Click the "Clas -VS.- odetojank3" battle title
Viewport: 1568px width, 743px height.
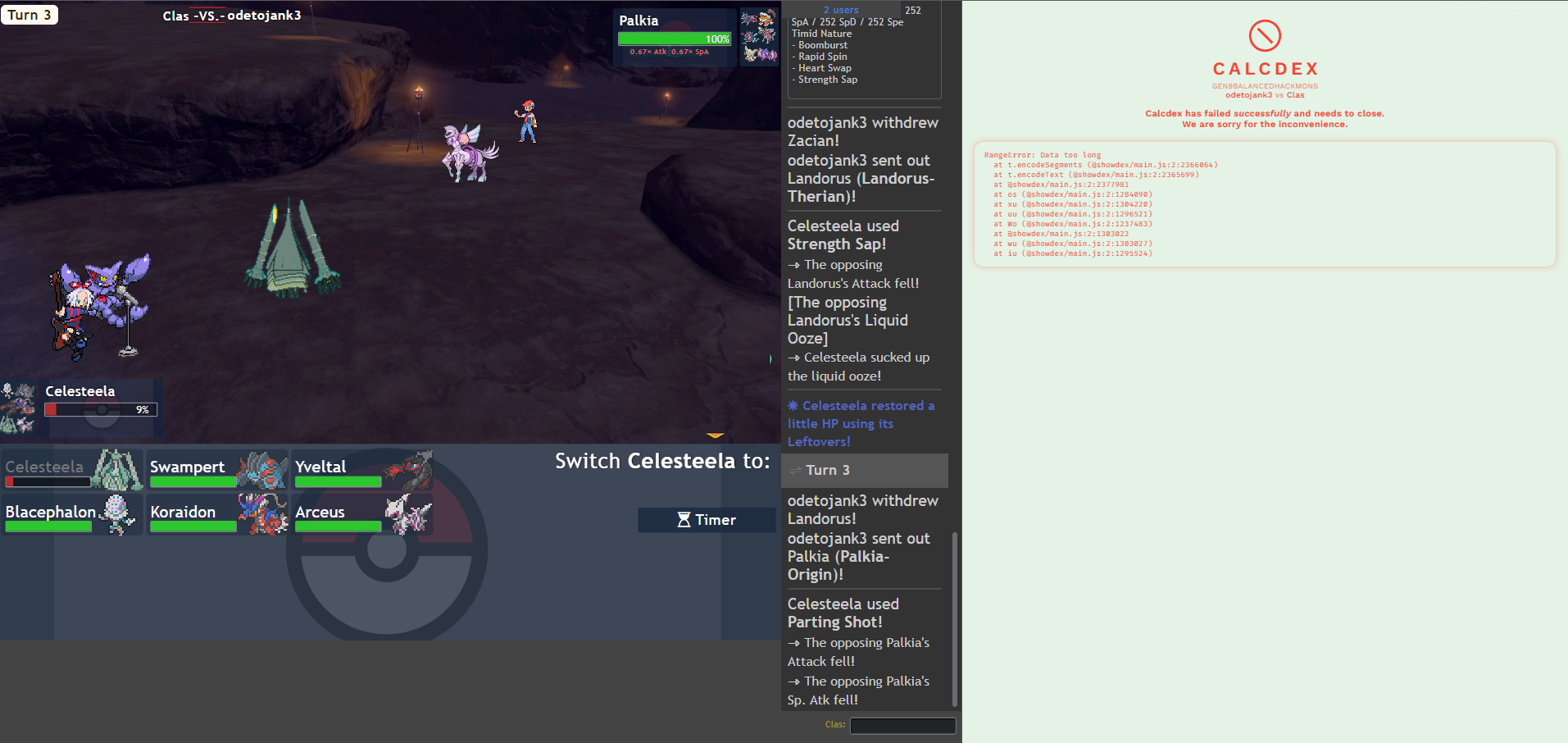click(x=232, y=16)
